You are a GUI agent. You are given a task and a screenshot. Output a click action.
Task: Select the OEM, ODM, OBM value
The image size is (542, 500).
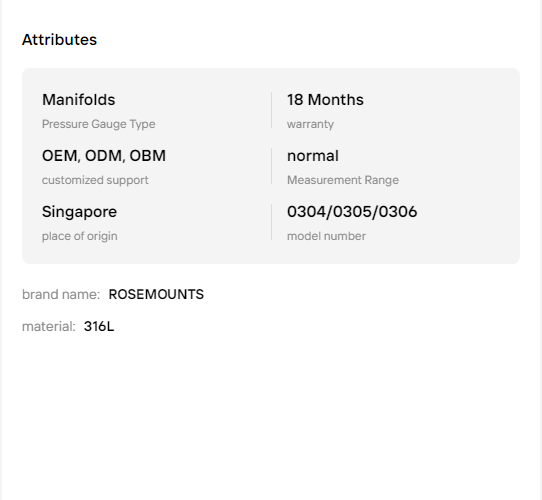point(104,156)
